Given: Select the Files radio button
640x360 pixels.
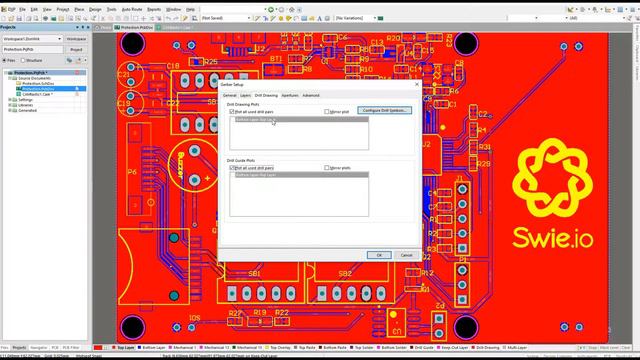Looking at the screenshot, I should (x=4, y=60).
